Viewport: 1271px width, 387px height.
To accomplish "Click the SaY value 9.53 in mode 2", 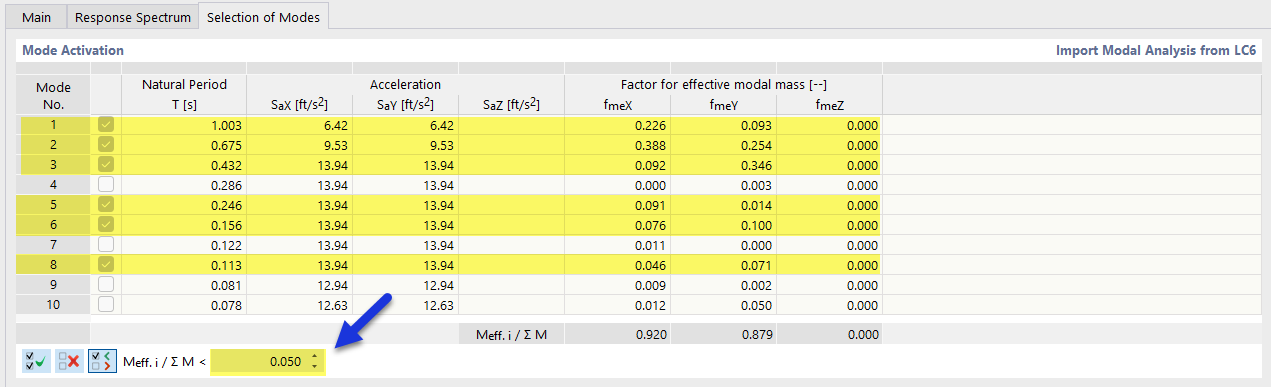I will point(406,145).
